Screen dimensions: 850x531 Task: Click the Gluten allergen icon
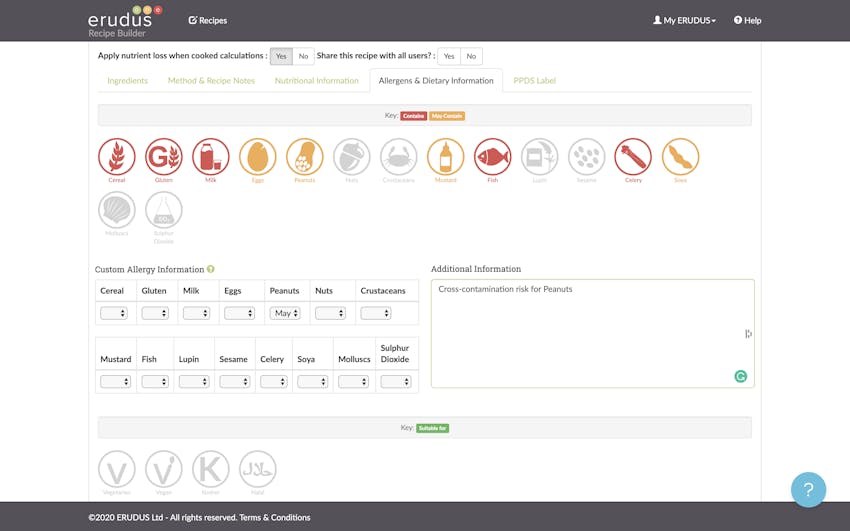click(164, 157)
